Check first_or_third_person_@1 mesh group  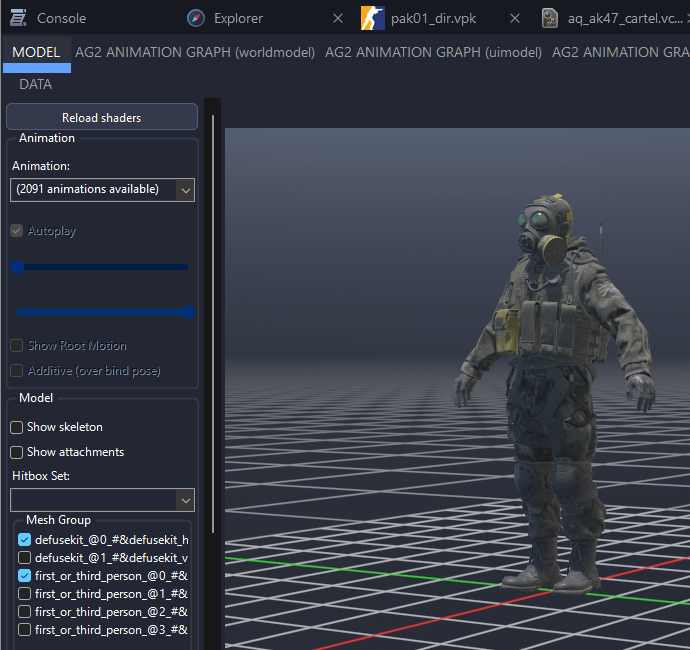(x=25, y=594)
